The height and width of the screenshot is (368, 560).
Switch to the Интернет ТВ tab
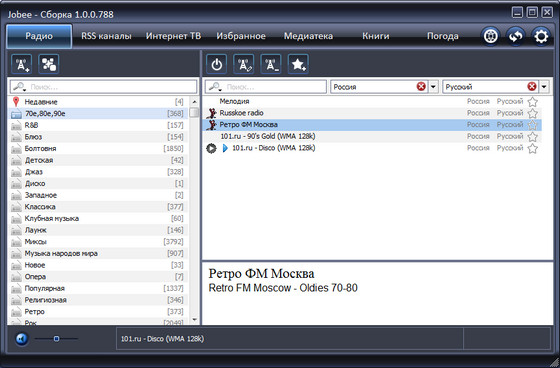click(173, 36)
